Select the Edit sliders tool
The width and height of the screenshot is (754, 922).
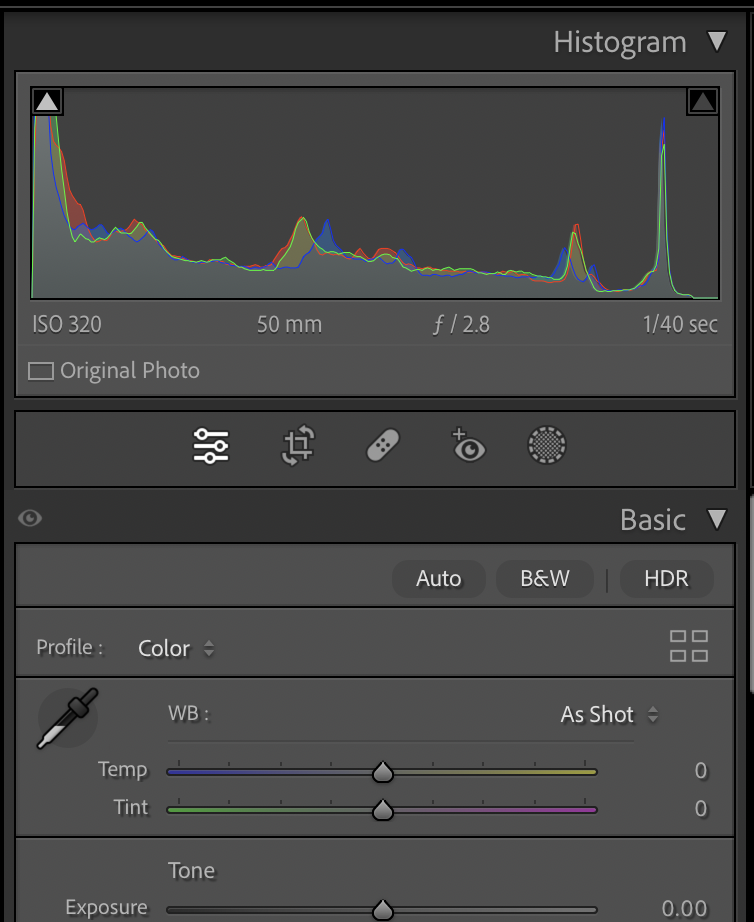coord(210,446)
